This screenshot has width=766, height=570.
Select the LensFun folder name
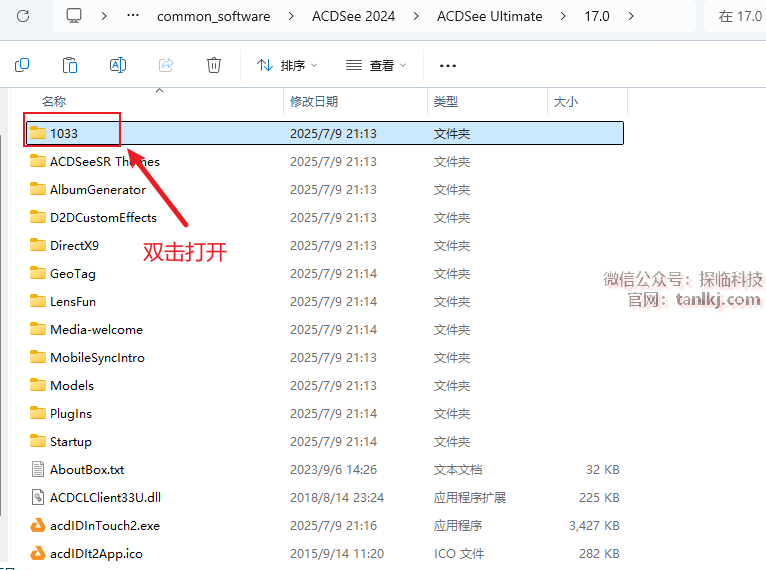(x=73, y=301)
